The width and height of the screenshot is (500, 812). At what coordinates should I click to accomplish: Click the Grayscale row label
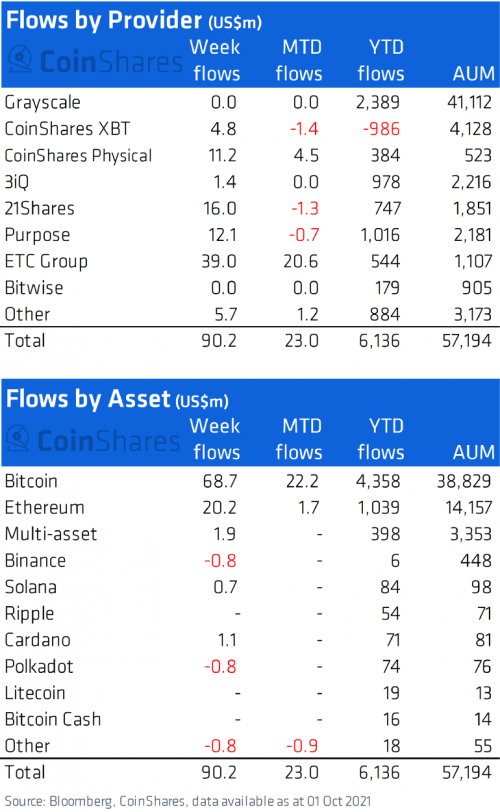tap(42, 103)
